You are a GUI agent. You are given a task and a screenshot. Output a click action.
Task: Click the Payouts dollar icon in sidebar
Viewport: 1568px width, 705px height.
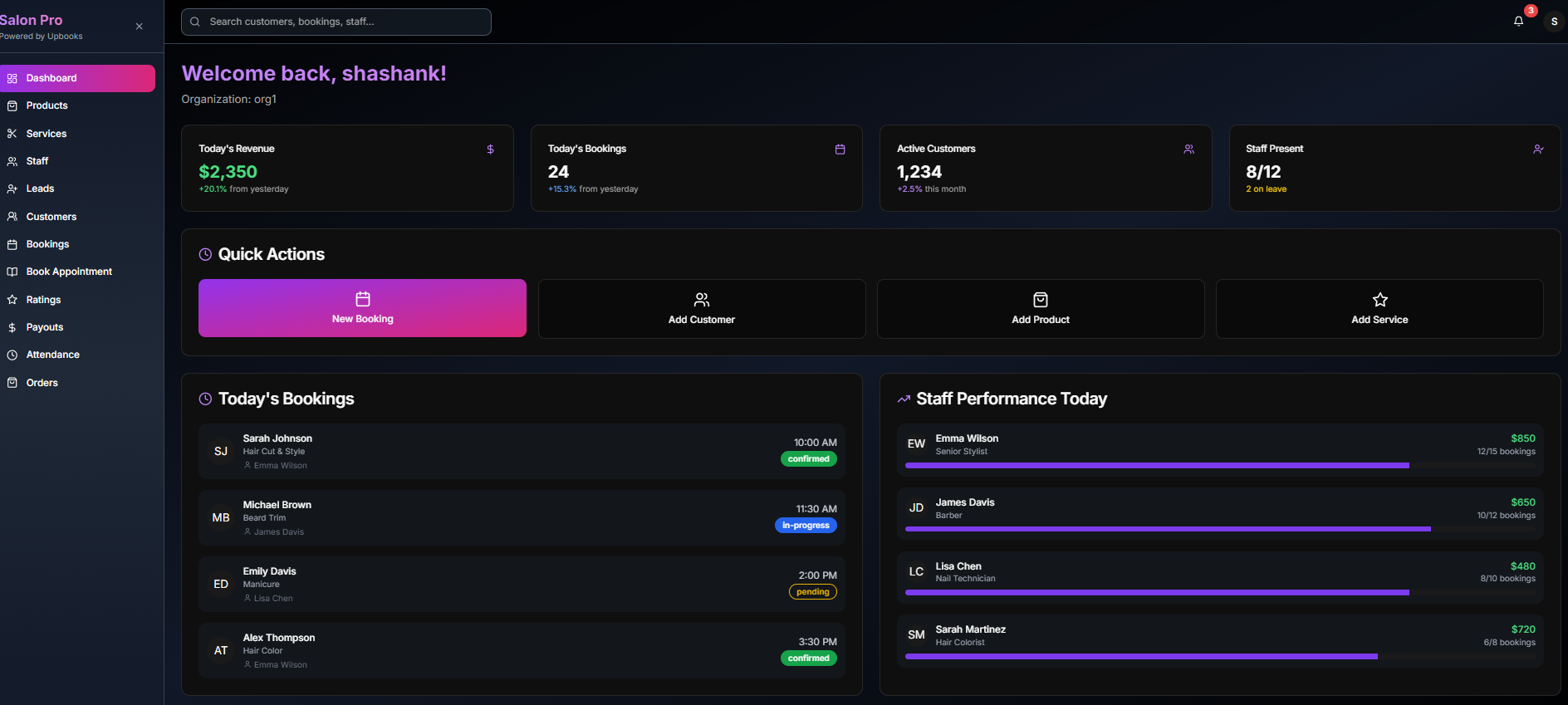coord(12,327)
